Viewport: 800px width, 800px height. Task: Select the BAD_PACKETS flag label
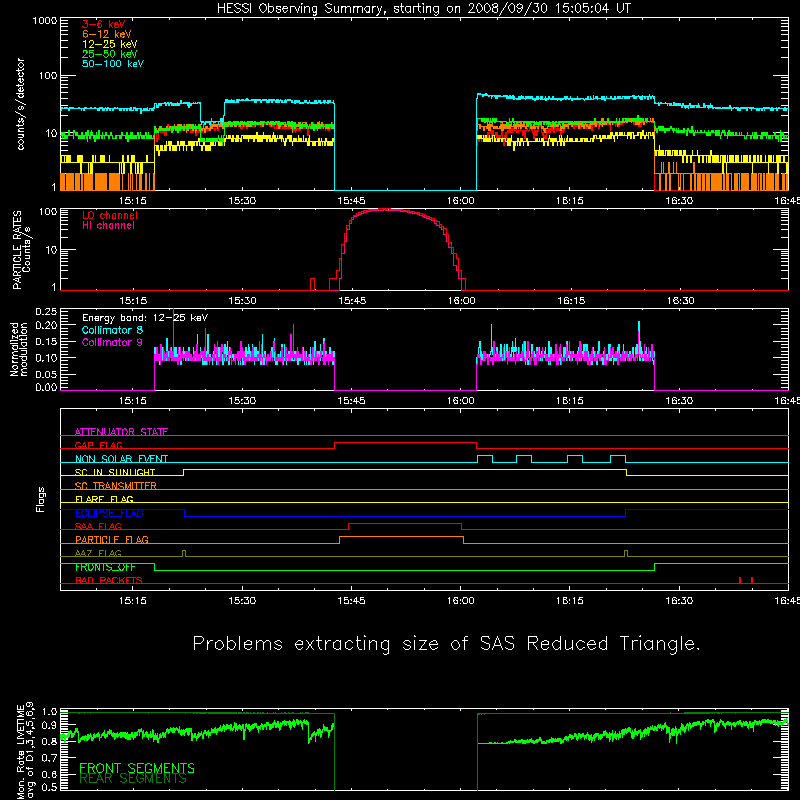(x=109, y=580)
